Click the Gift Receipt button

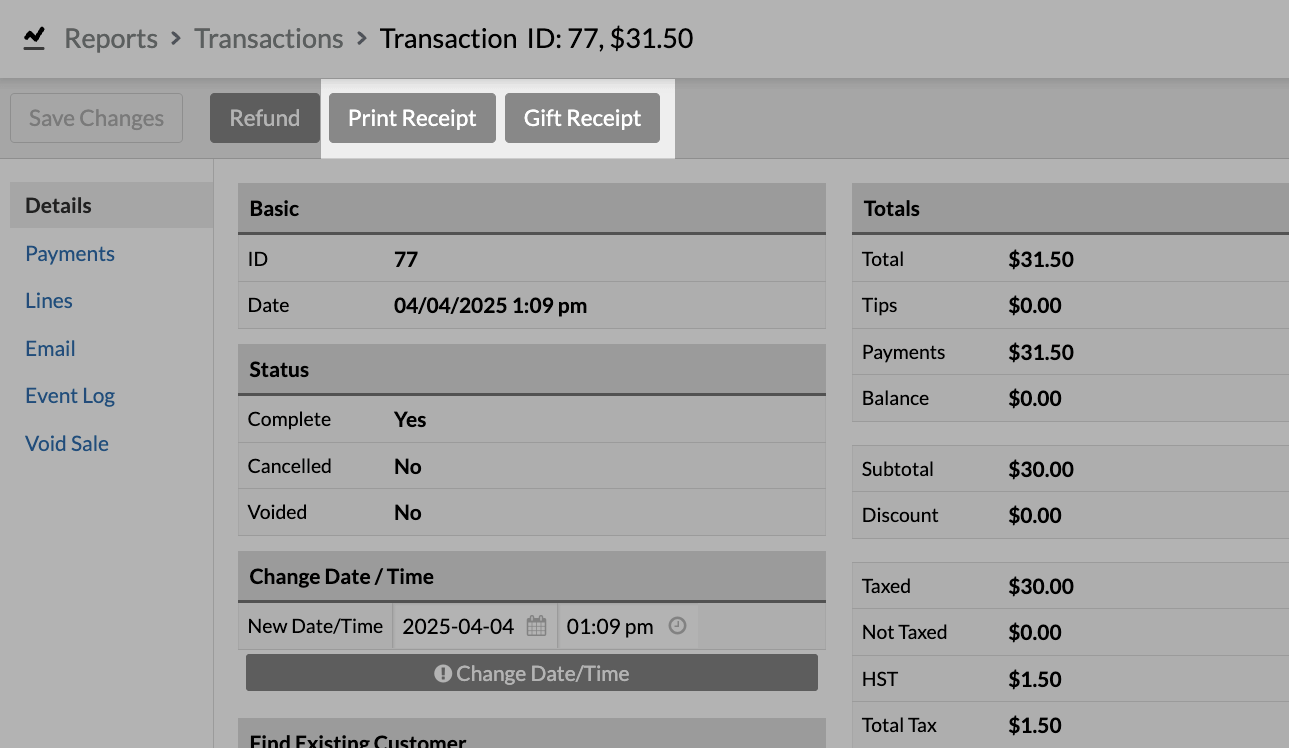582,118
